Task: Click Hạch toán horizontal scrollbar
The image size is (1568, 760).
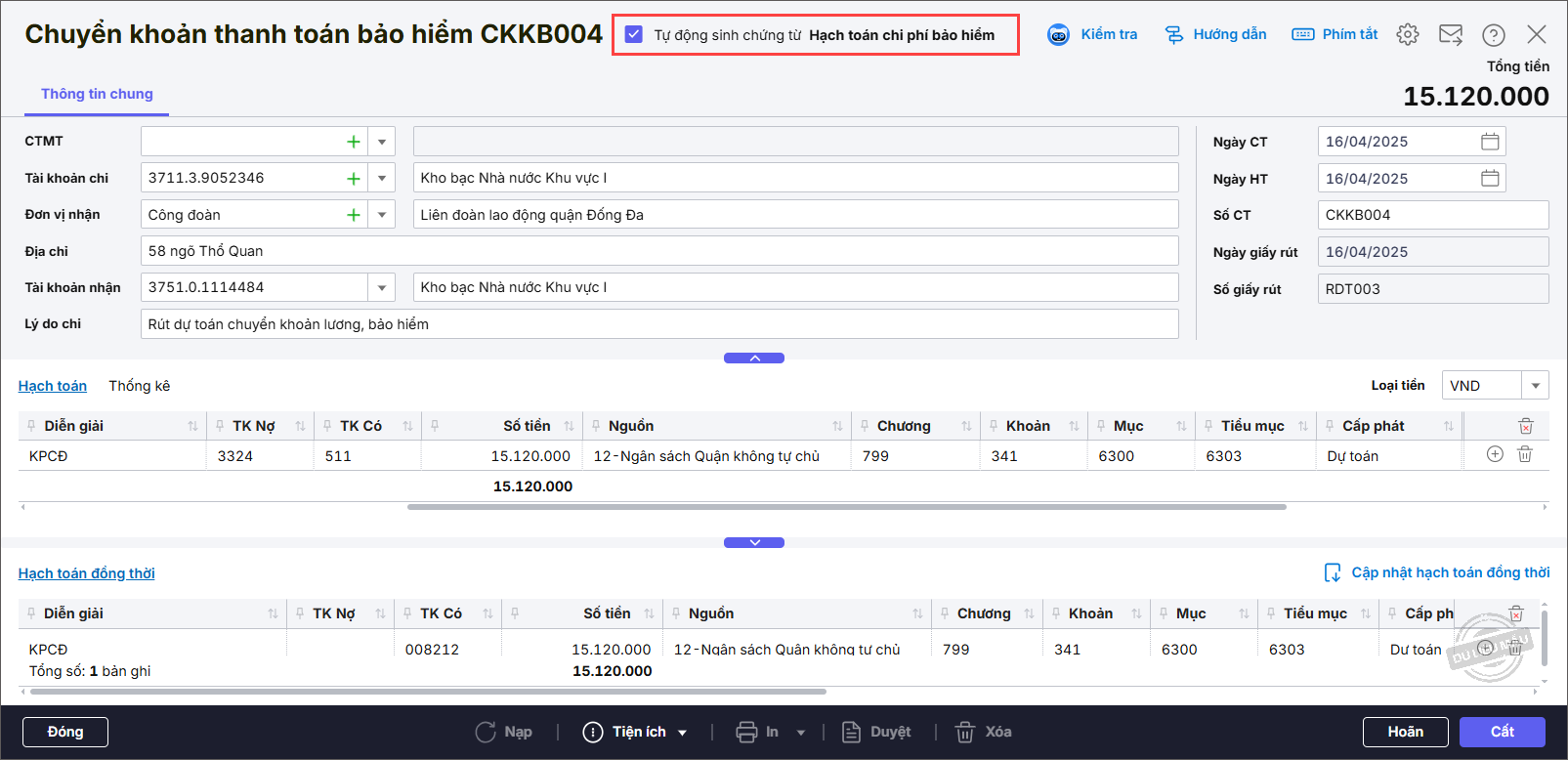Action: click(847, 507)
